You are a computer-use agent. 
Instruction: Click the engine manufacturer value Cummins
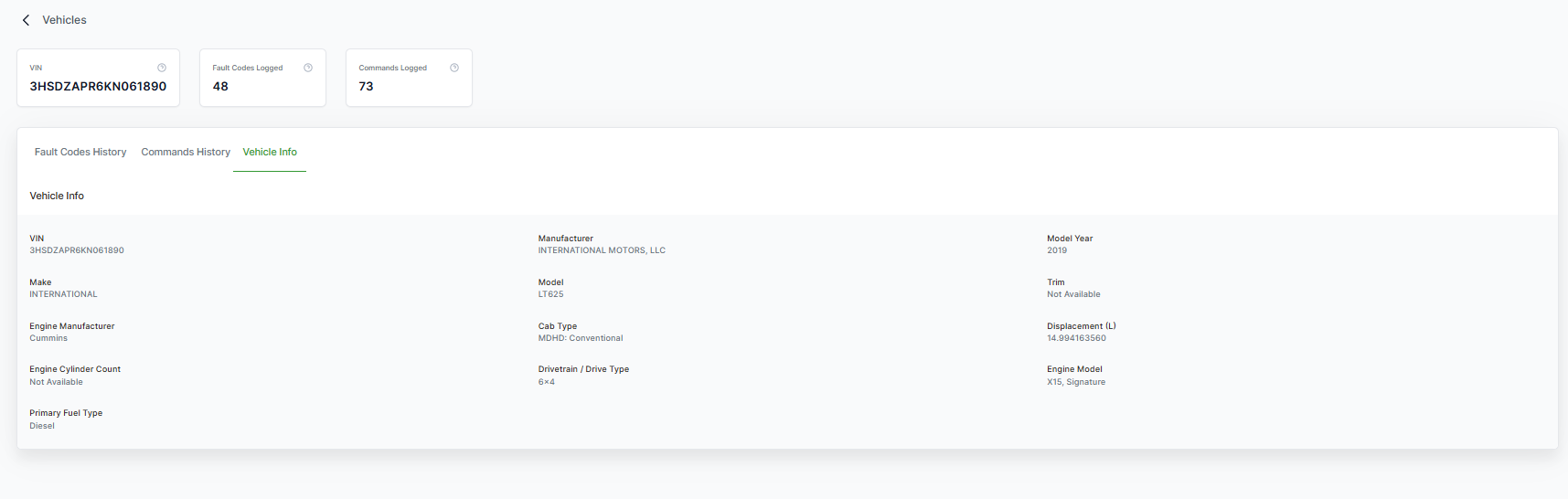pyautogui.click(x=48, y=338)
